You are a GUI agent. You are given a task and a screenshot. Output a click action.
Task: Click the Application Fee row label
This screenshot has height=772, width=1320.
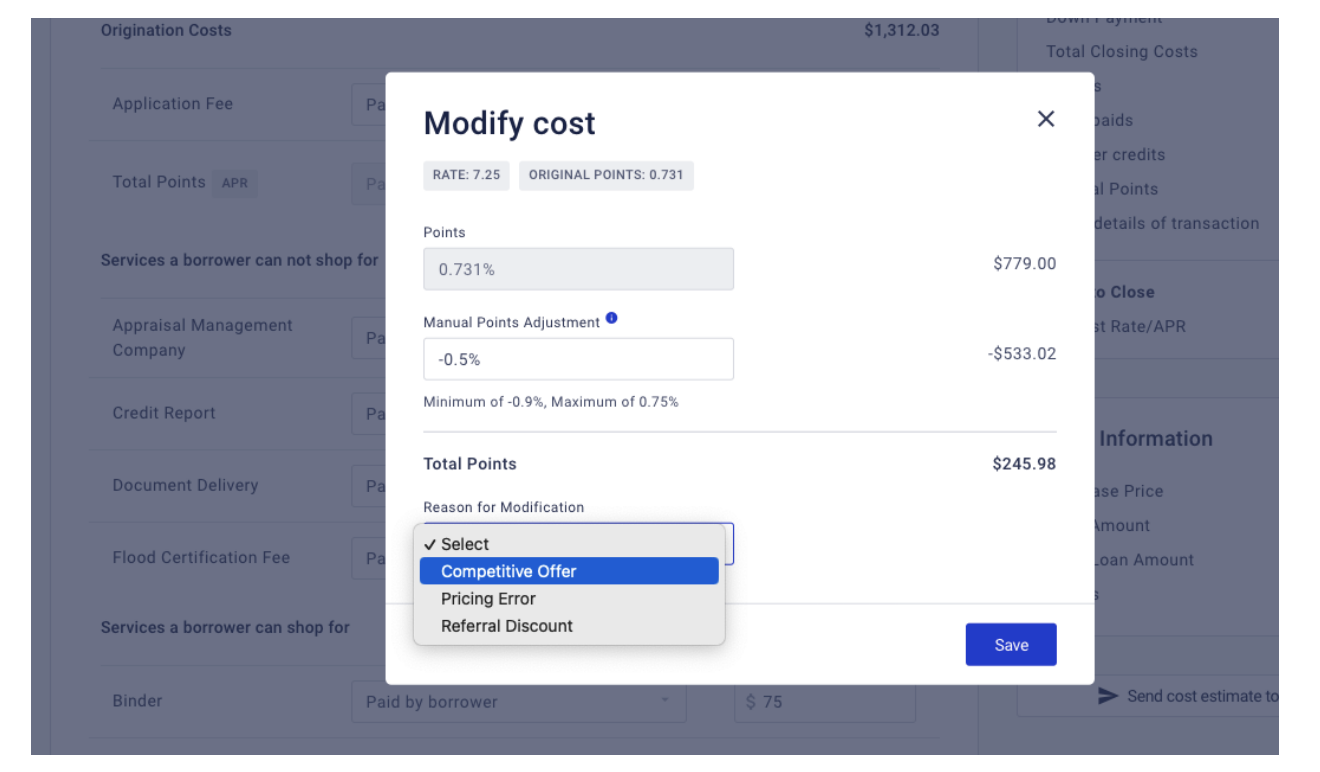(x=173, y=104)
